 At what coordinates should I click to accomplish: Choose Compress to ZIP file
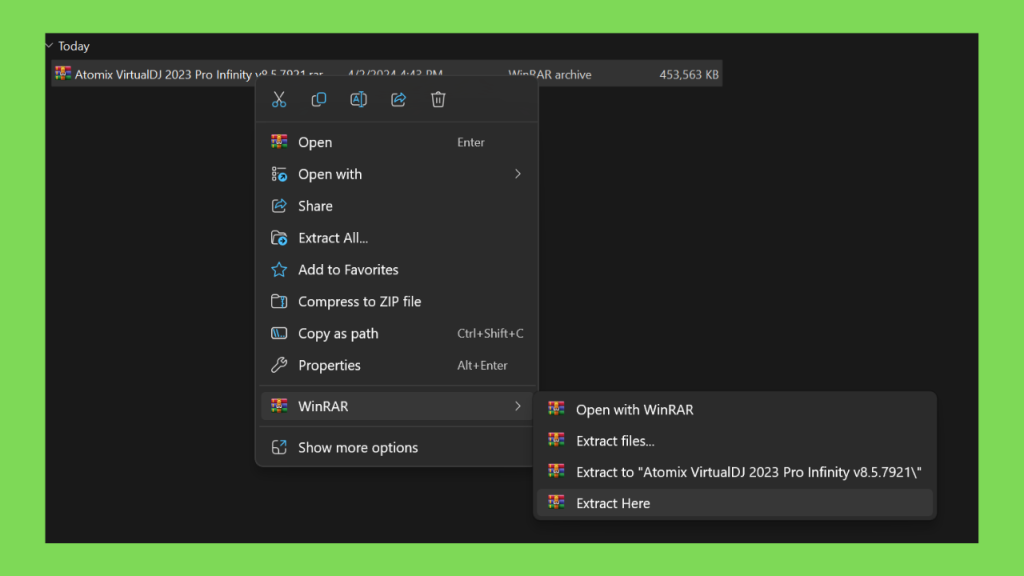click(396, 301)
